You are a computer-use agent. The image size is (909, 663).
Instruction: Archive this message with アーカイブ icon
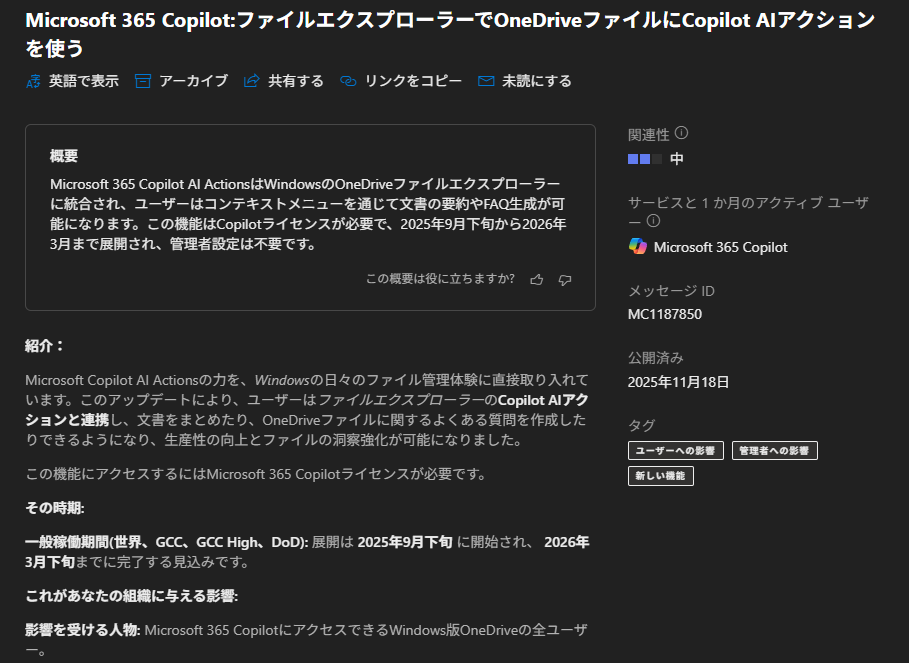pos(143,81)
